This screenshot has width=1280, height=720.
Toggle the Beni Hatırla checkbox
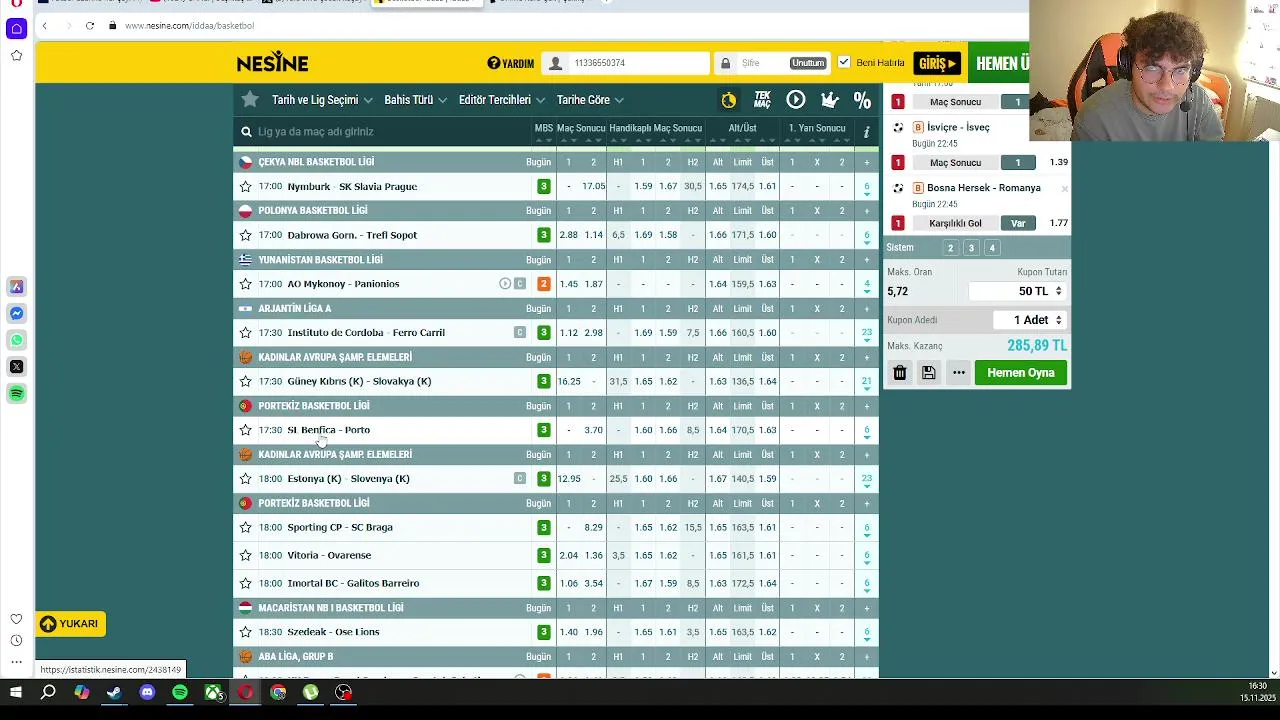click(844, 62)
